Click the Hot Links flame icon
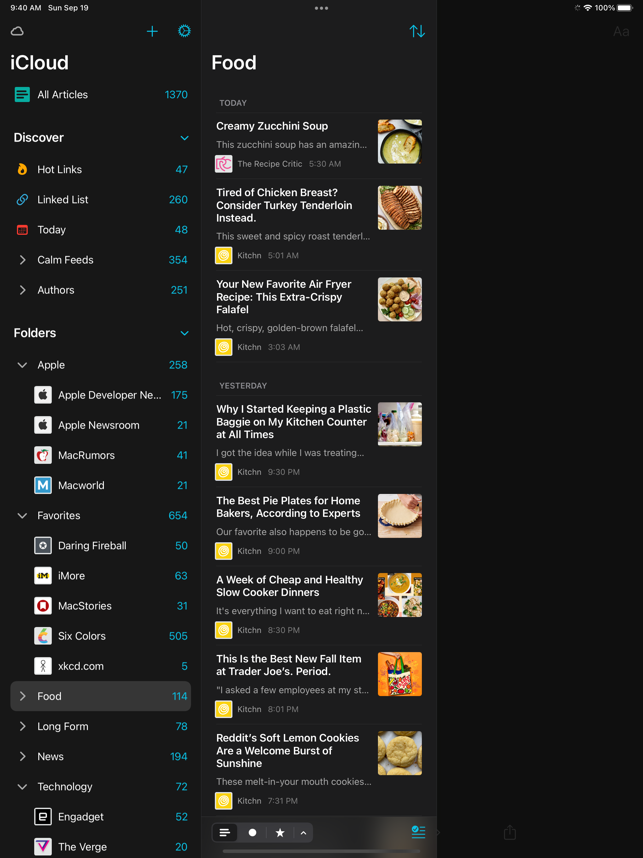The image size is (643, 858). (x=22, y=170)
